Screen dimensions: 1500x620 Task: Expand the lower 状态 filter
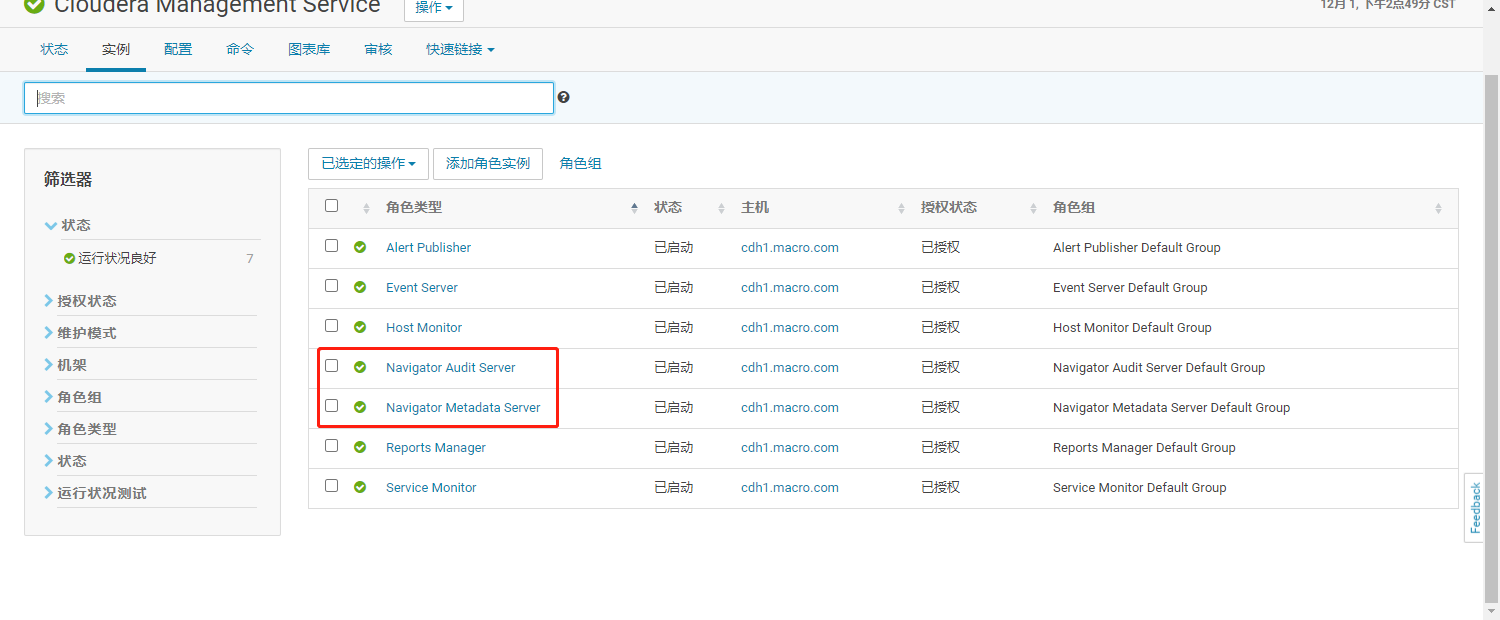tap(66, 461)
